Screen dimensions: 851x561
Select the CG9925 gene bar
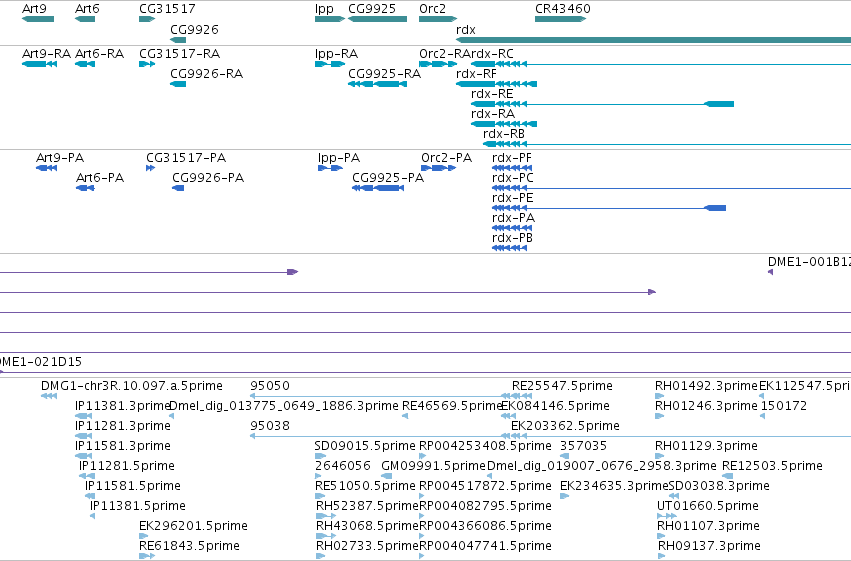[377, 19]
